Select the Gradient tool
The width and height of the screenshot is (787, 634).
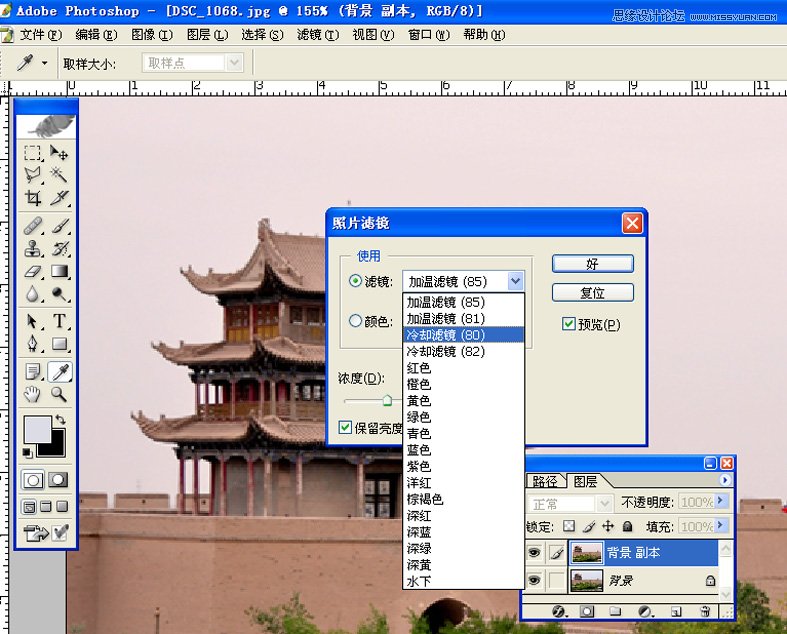click(59, 272)
